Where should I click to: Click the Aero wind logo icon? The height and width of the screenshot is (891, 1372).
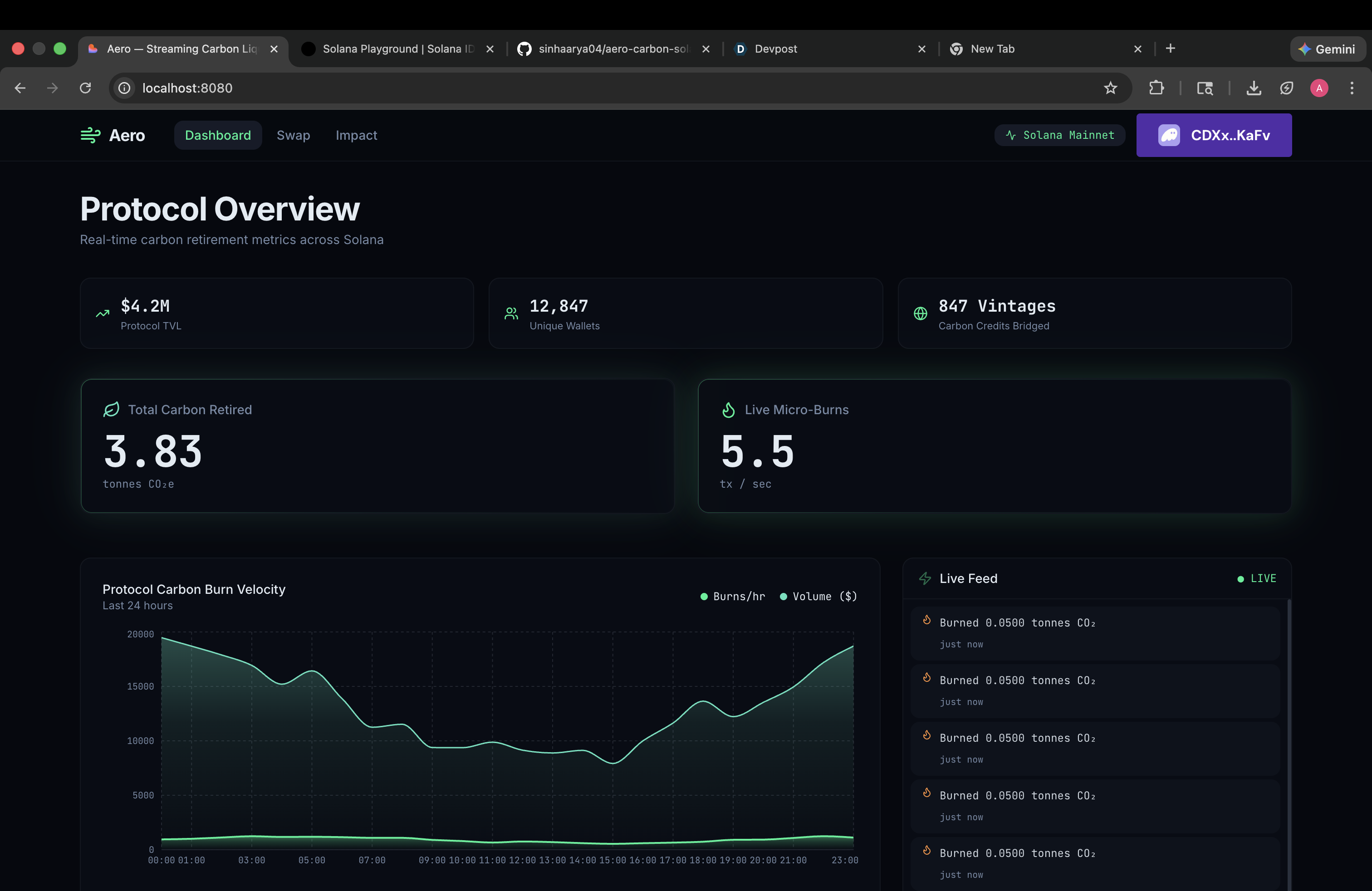pyautogui.click(x=90, y=135)
